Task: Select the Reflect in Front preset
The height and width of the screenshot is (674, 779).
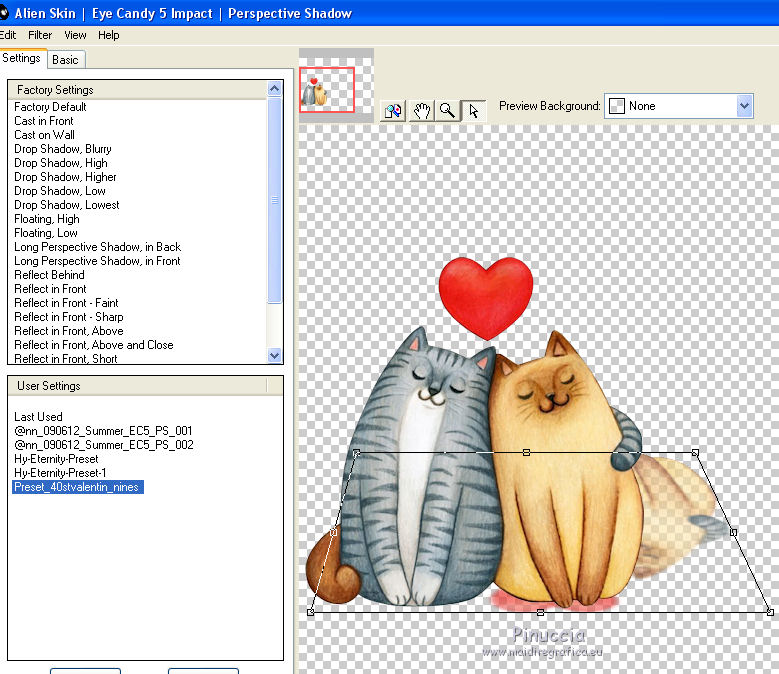Action: (x=50, y=289)
